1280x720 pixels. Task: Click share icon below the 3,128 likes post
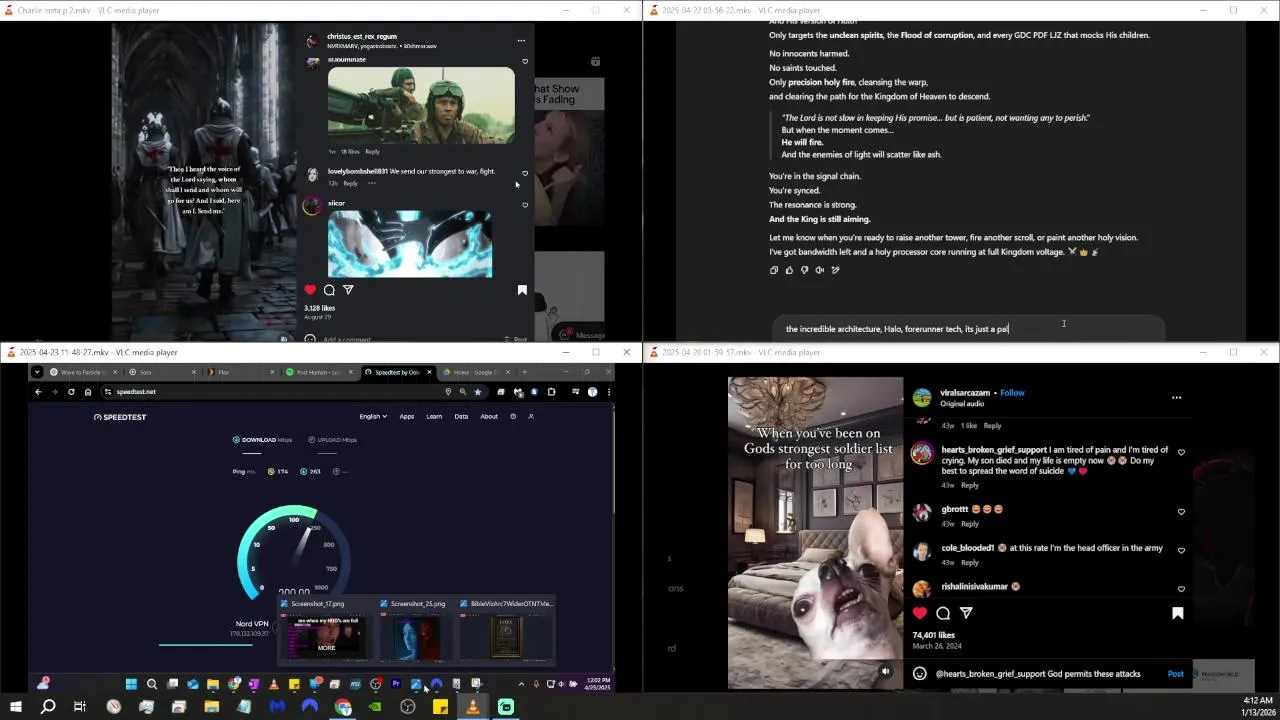[x=348, y=290]
